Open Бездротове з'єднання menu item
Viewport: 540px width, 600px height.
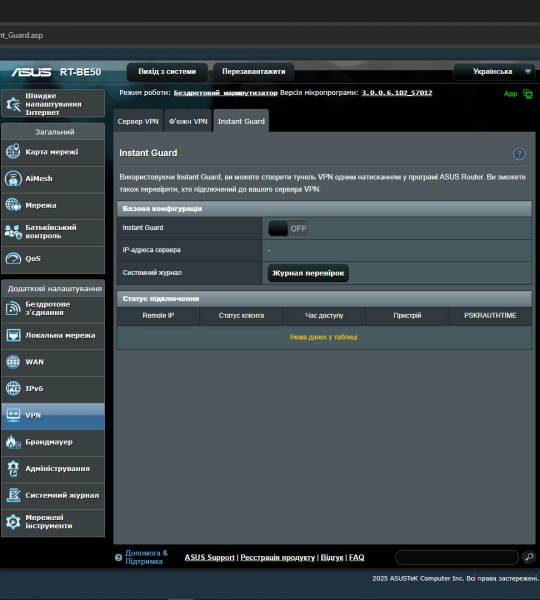(53, 308)
